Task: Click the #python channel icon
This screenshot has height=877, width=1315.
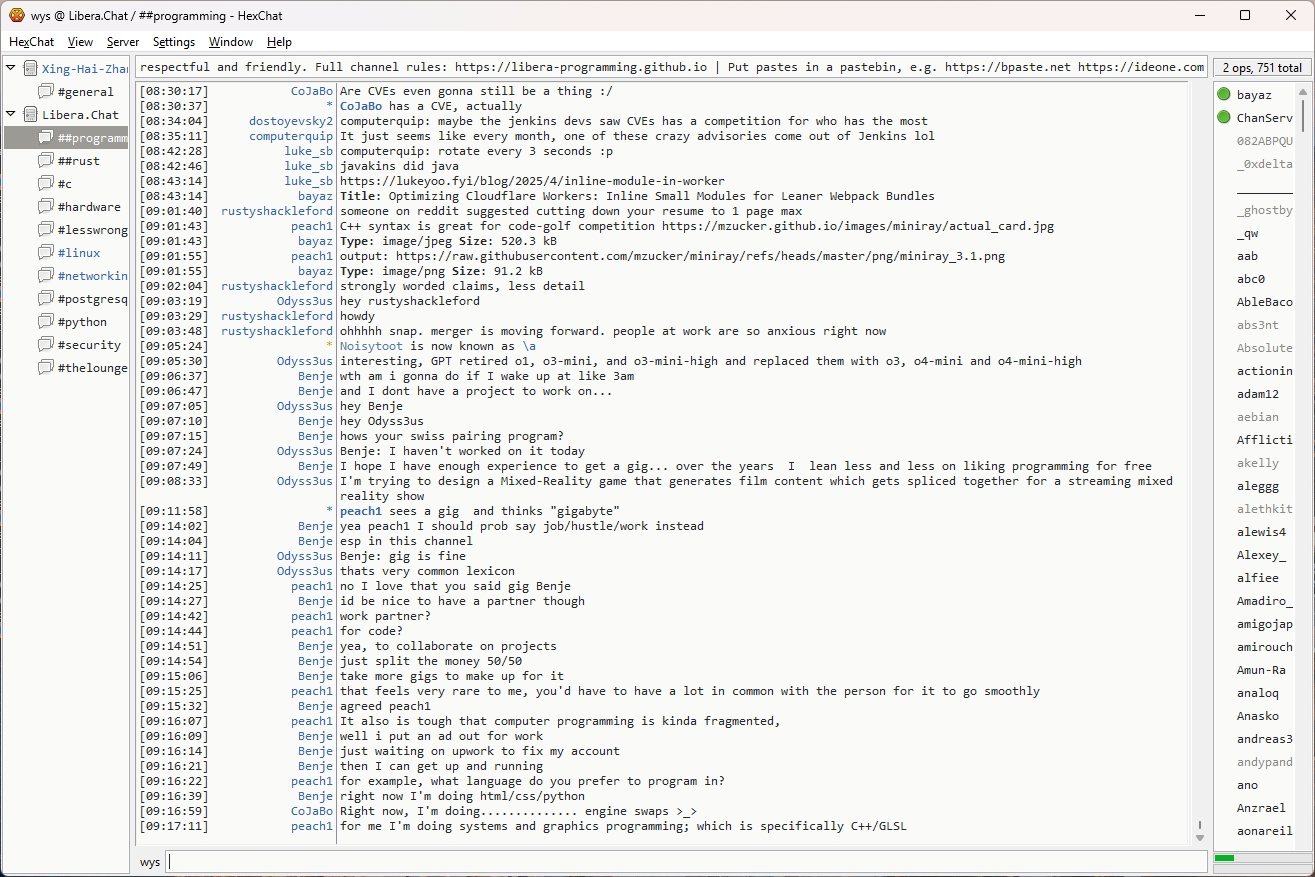Action: tap(46, 322)
